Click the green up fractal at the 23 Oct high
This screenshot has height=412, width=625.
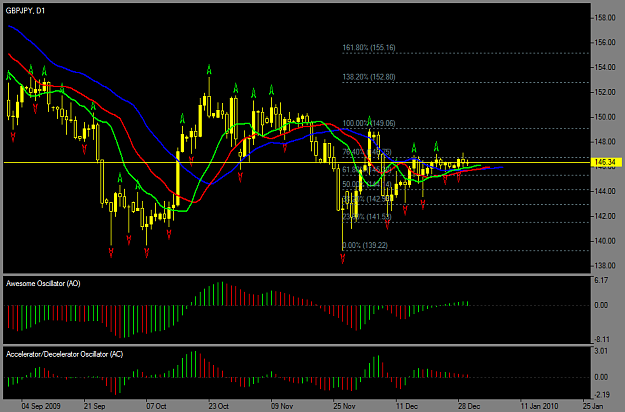209,70
